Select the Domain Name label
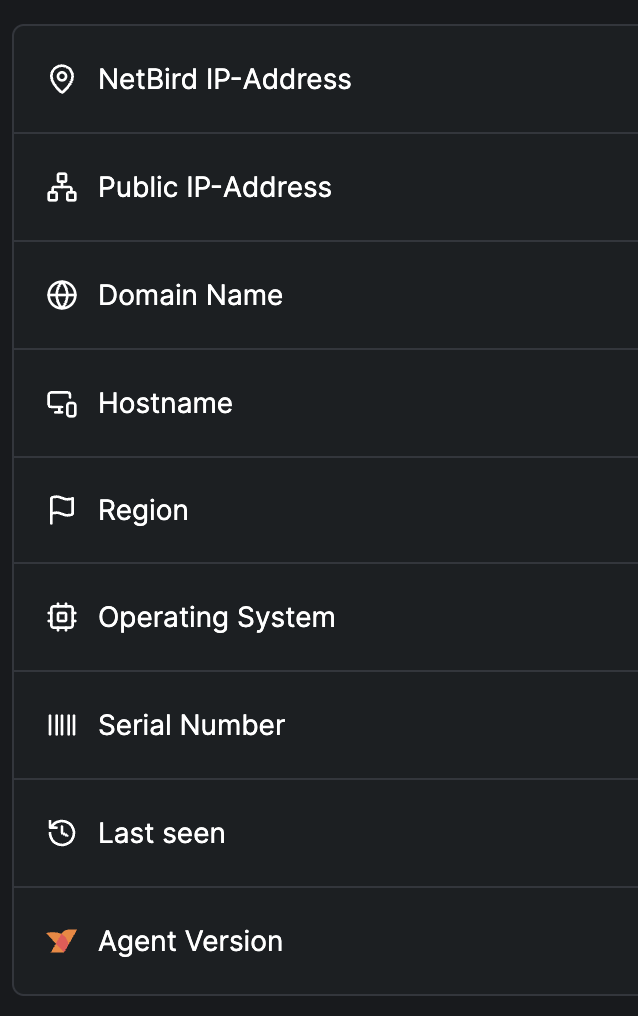Image resolution: width=638 pixels, height=1016 pixels. coord(190,295)
